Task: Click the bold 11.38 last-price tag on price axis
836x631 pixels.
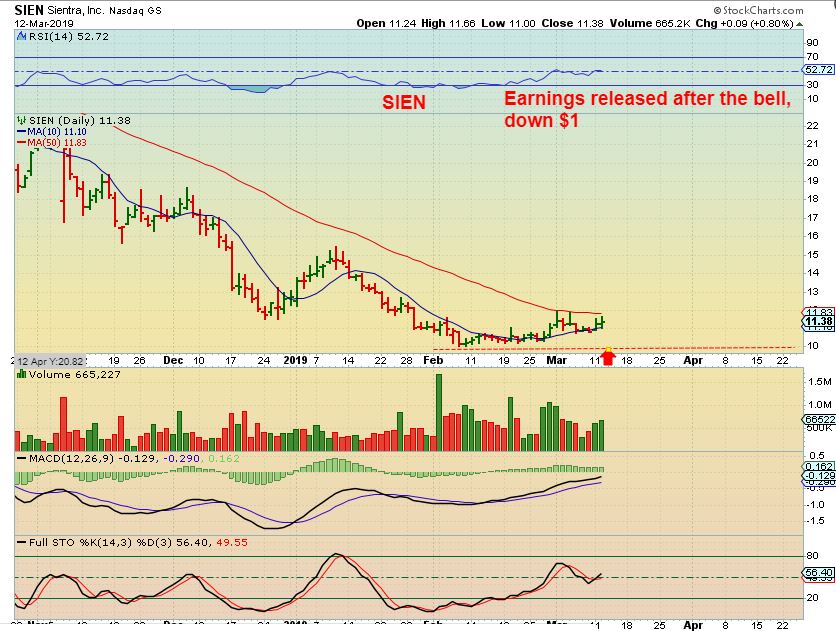Action: (x=818, y=321)
